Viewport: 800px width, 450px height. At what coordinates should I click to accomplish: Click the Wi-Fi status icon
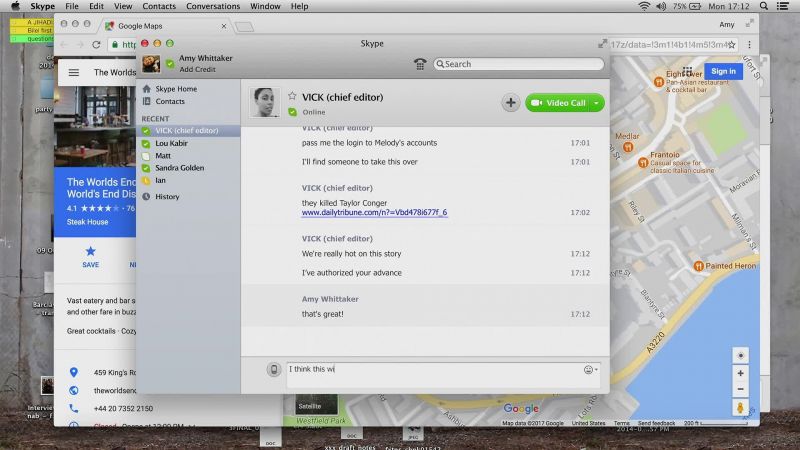point(644,6)
